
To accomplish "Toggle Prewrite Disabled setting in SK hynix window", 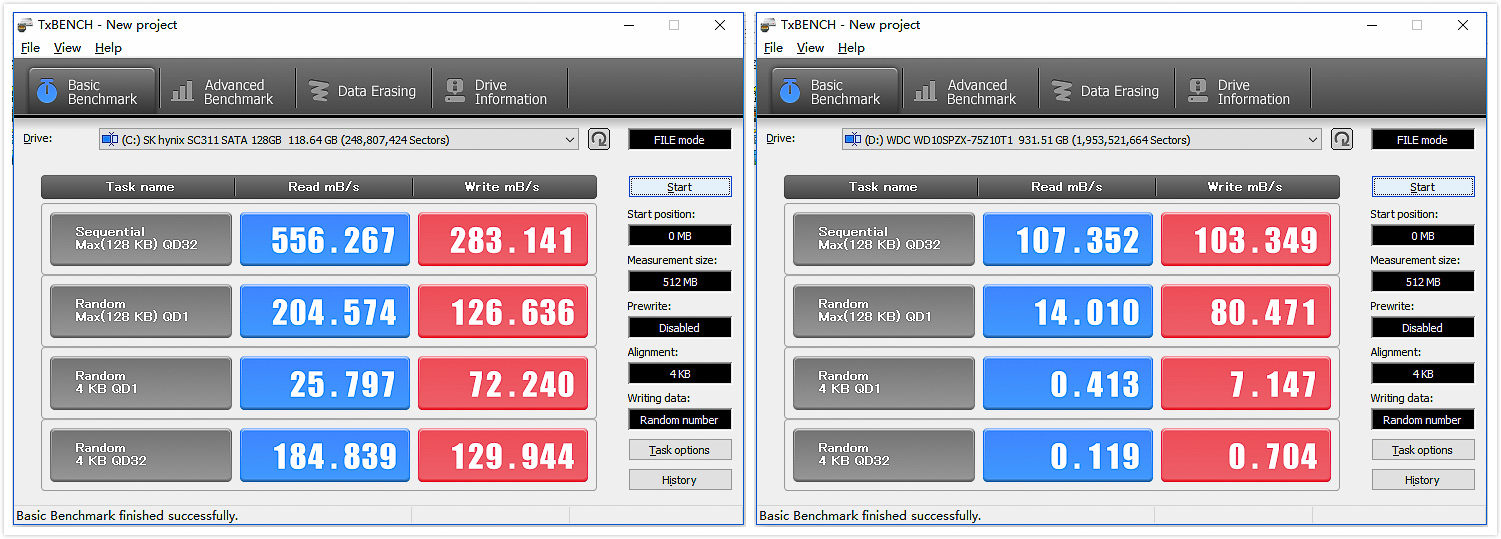I will pos(679,328).
